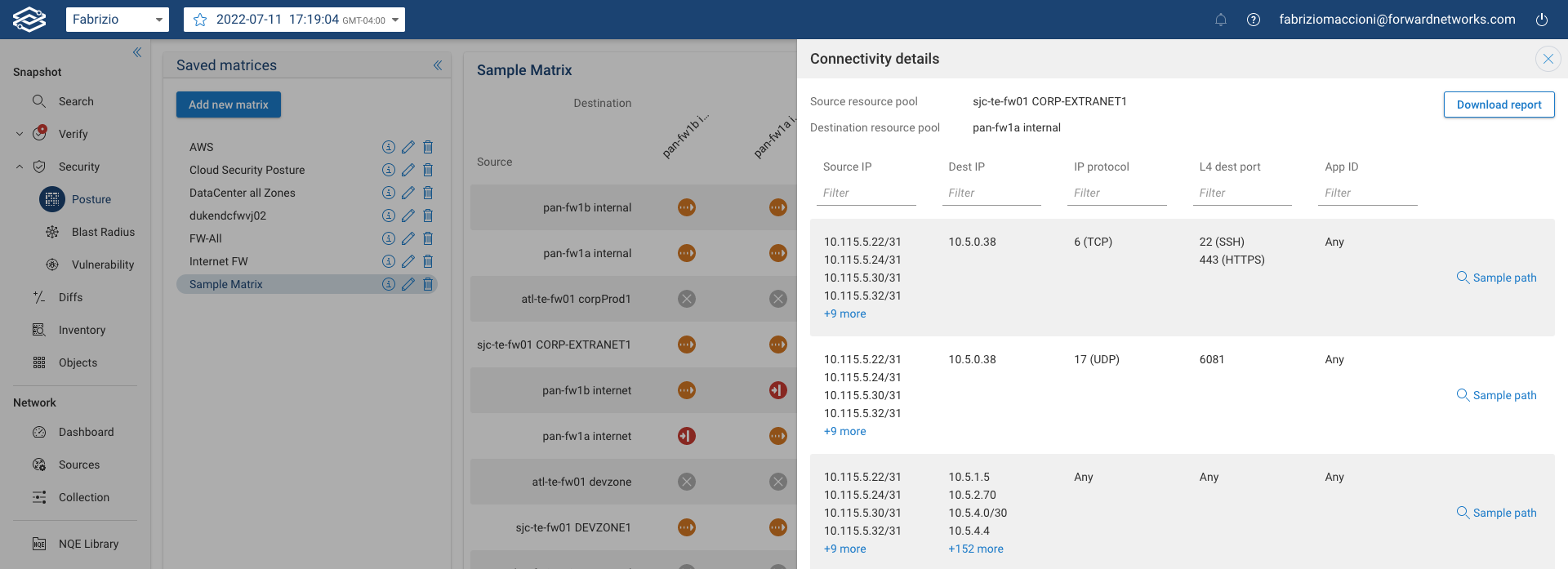Viewport: 1568px width, 569px height.
Task: Click first cell in pan-fw1b internal row
Action: [x=687, y=207]
